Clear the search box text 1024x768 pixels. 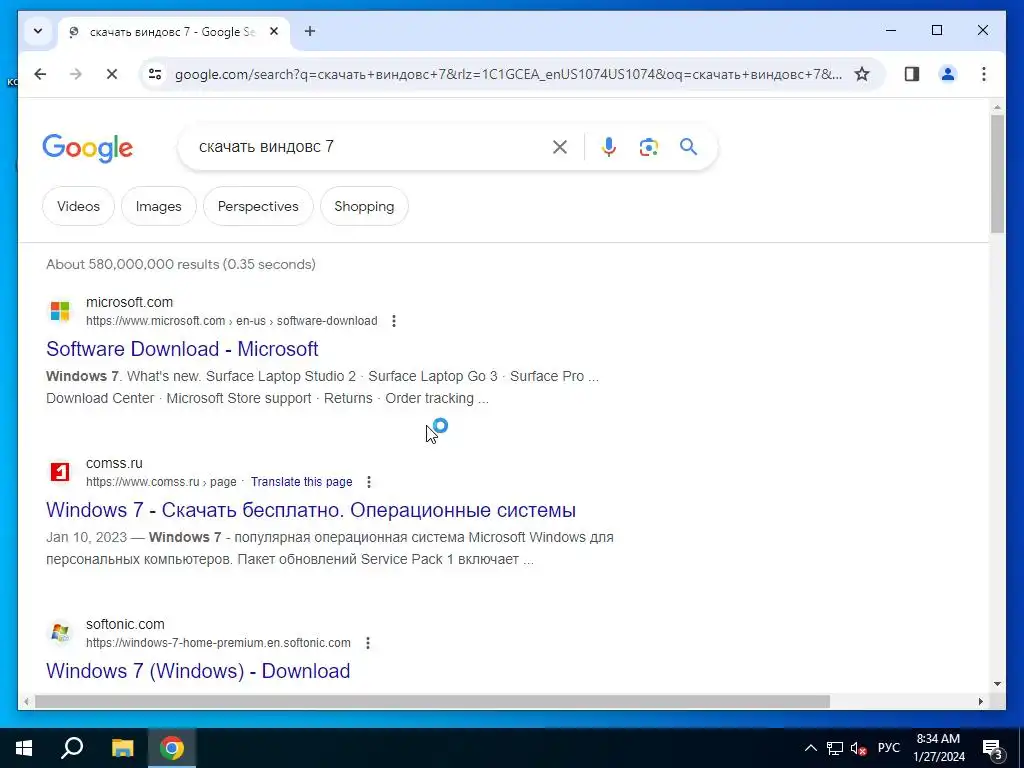(560, 147)
